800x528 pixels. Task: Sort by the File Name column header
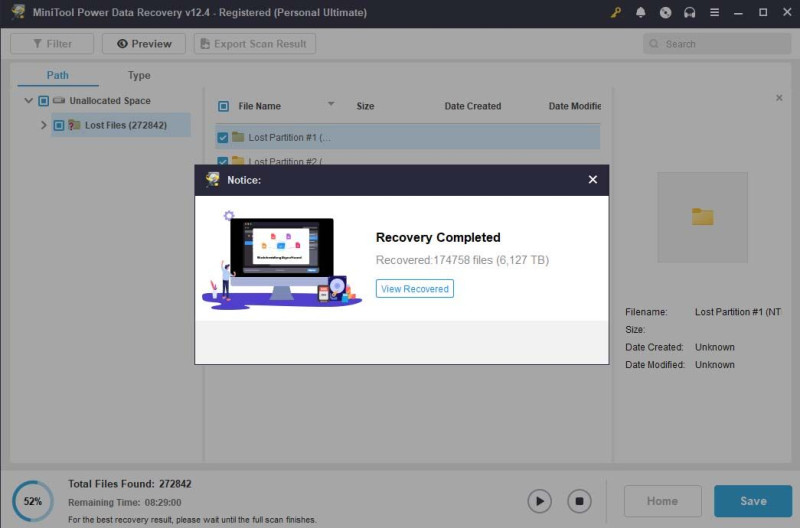[259, 106]
